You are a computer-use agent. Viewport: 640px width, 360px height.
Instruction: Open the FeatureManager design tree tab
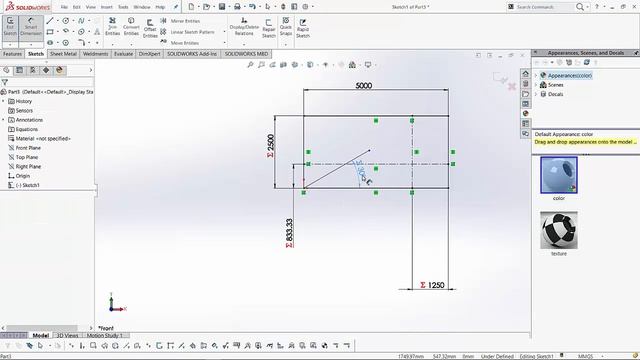tap(6, 70)
